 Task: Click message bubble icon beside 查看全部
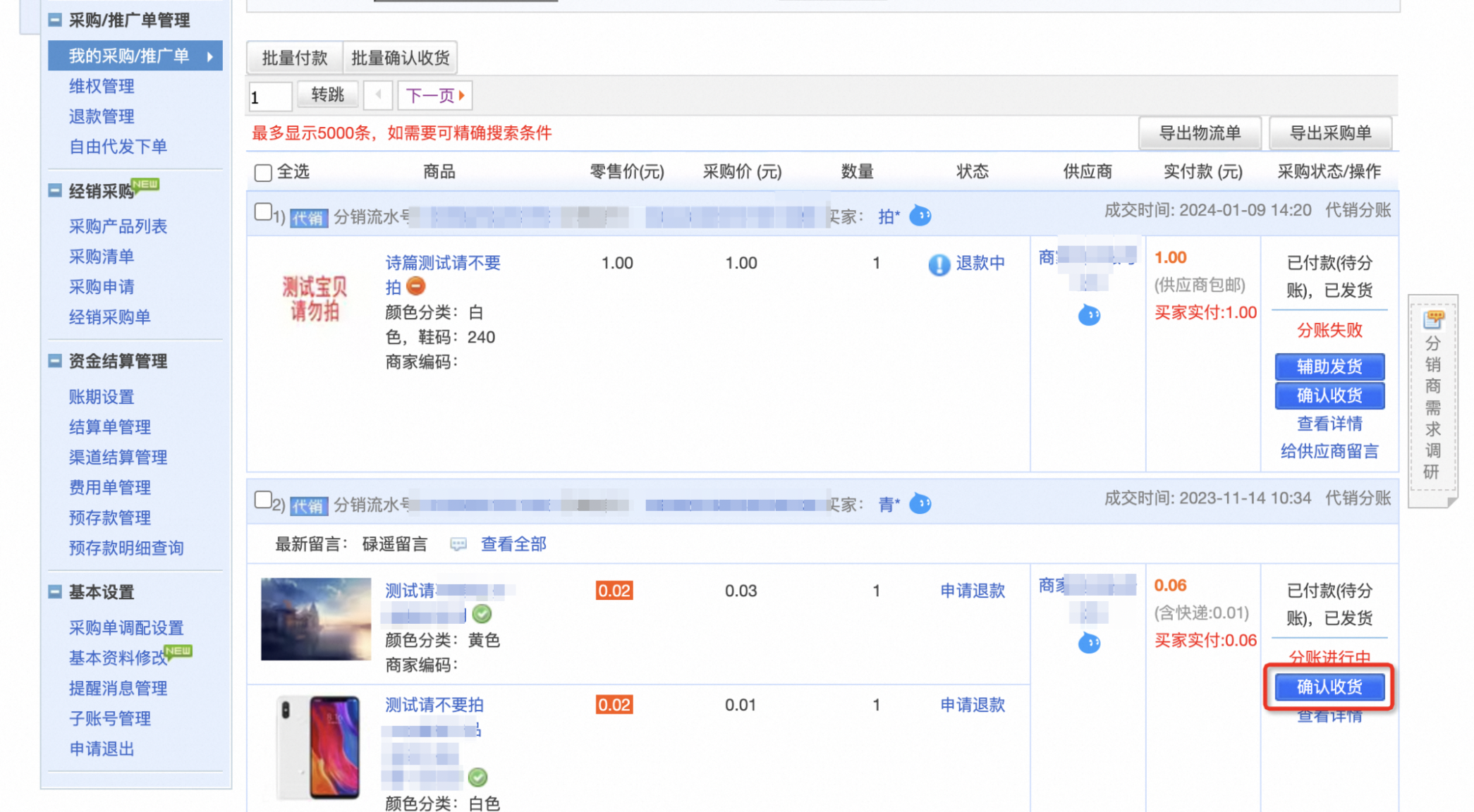tap(458, 544)
